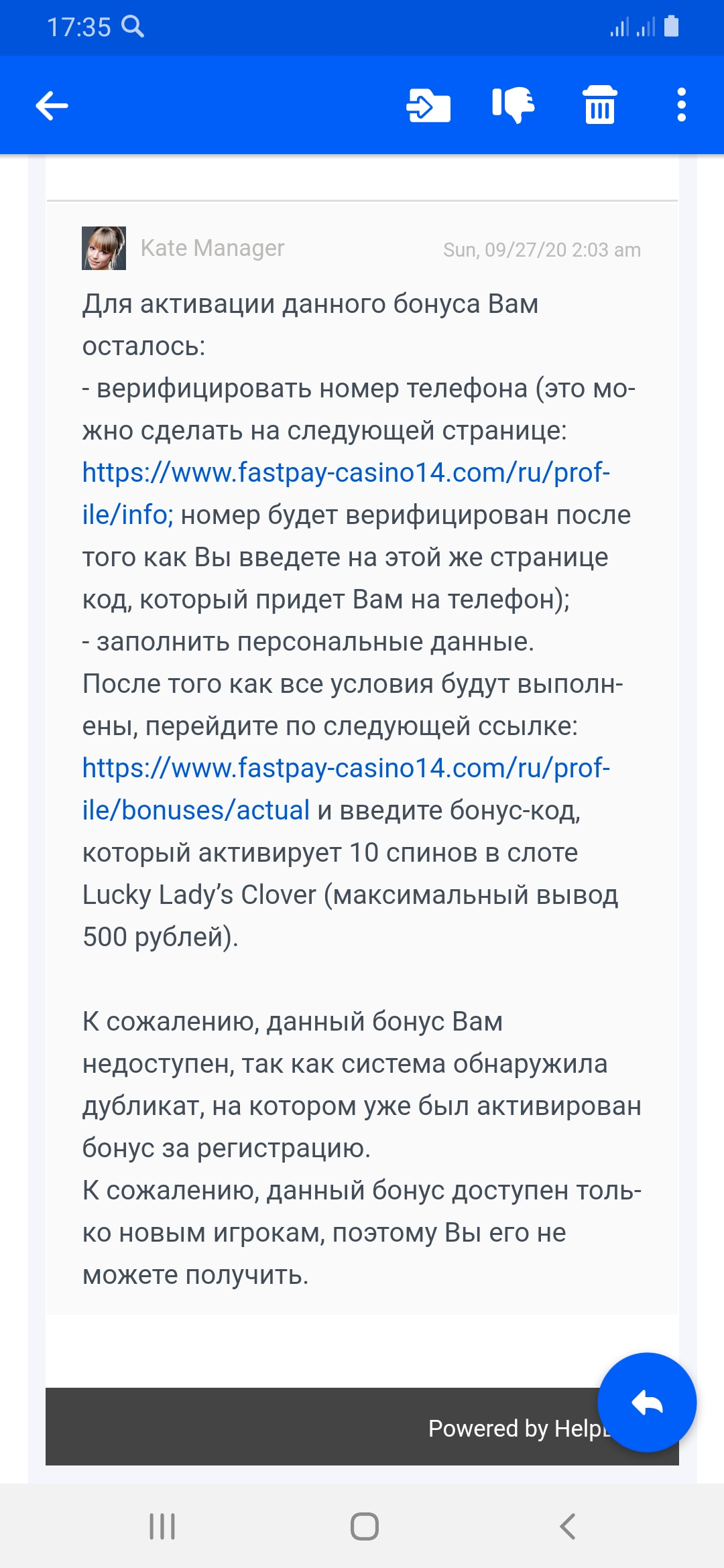Tap the signal strength indicator
The width and height of the screenshot is (724, 1568).
(x=632, y=27)
